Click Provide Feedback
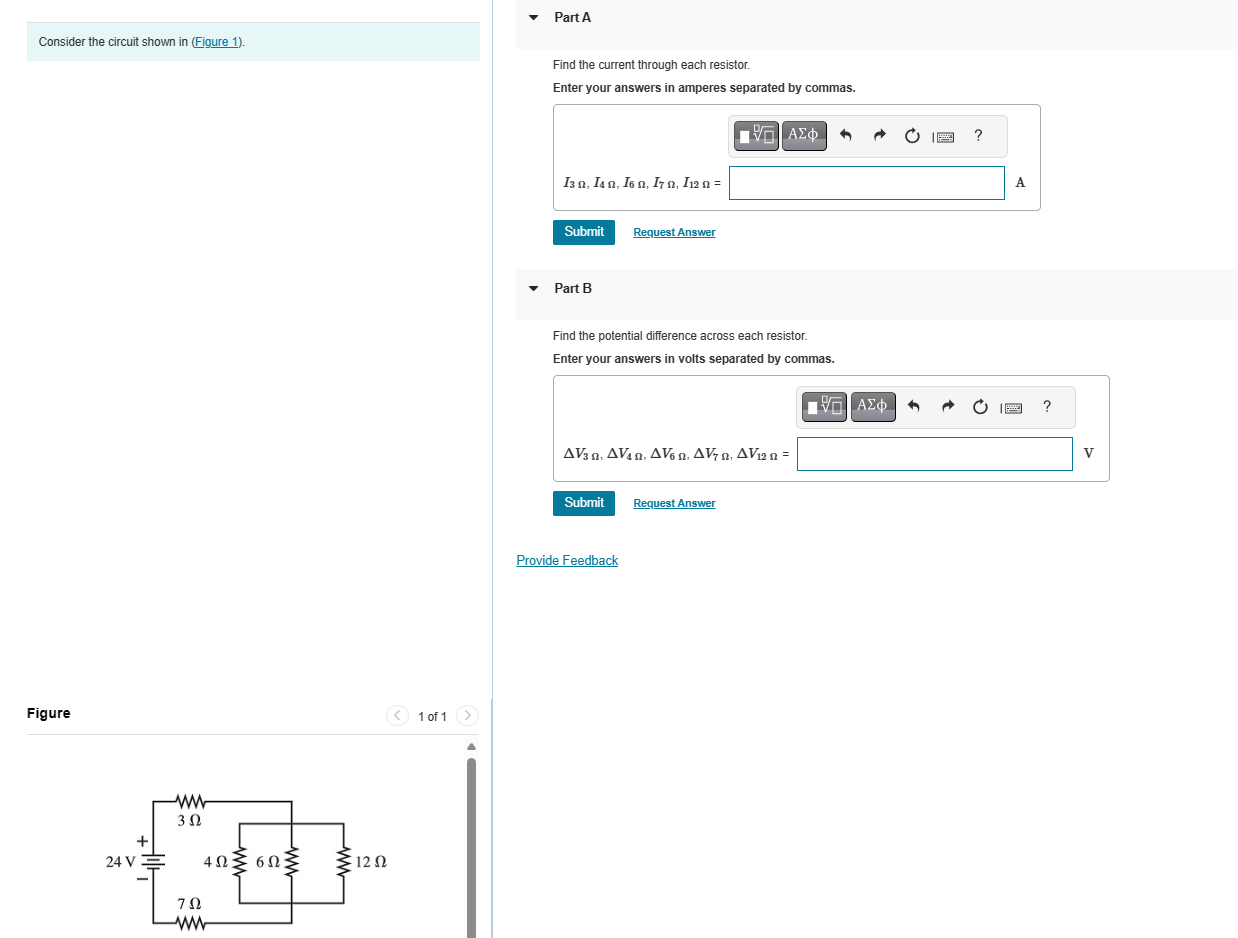The image size is (1238, 938). [567, 560]
